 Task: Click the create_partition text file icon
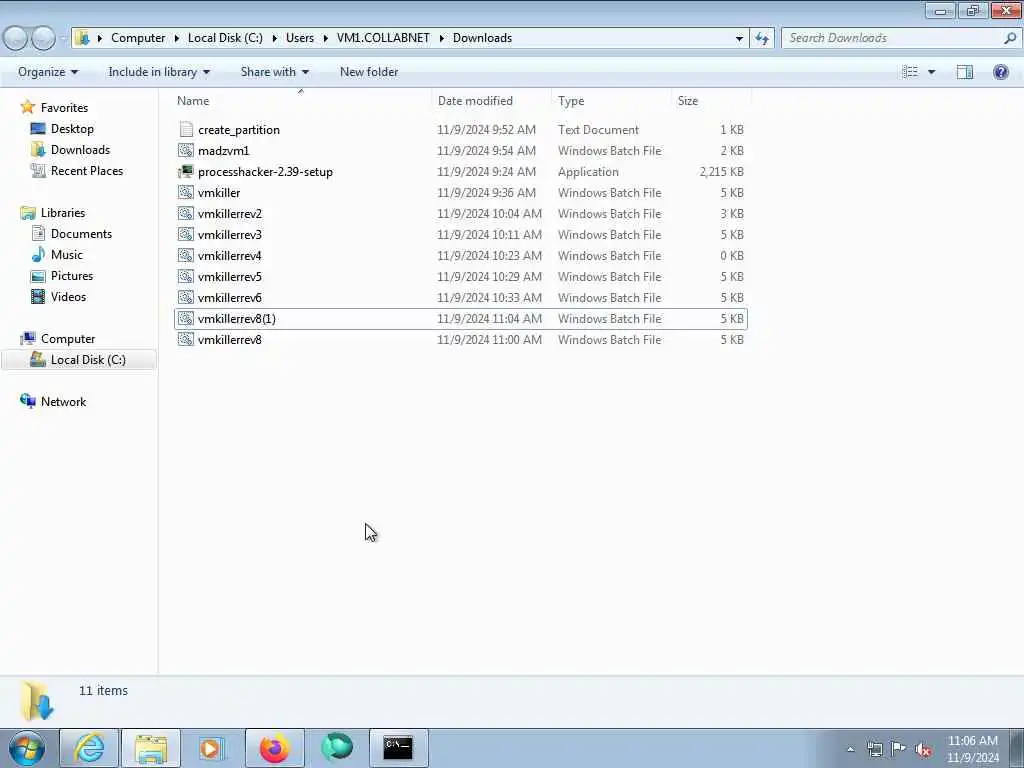point(186,129)
